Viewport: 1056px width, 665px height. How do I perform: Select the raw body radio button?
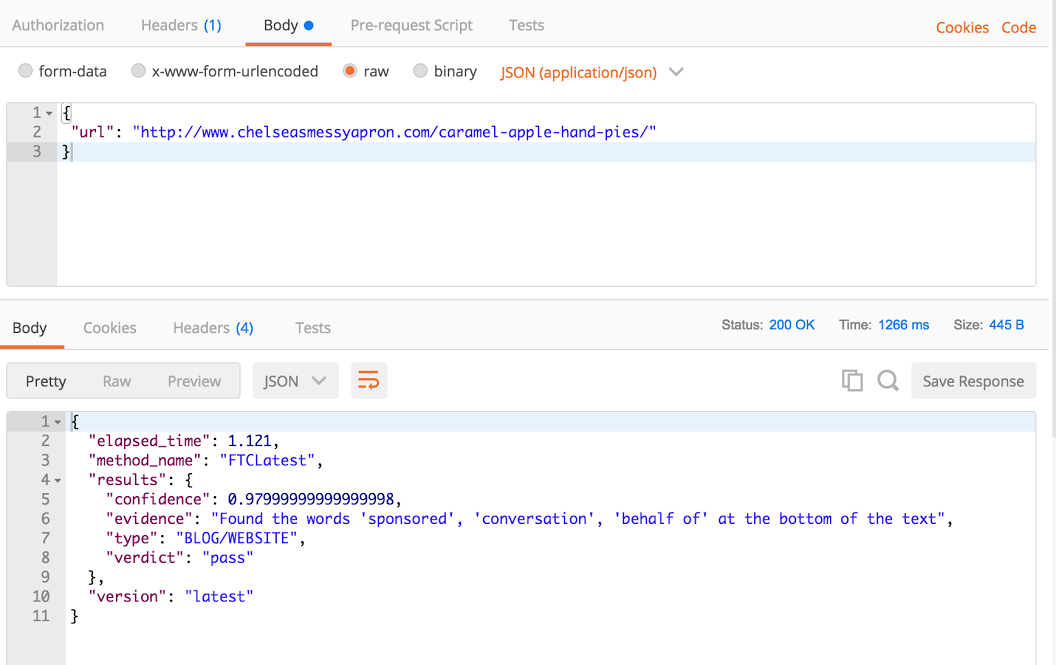coord(350,71)
